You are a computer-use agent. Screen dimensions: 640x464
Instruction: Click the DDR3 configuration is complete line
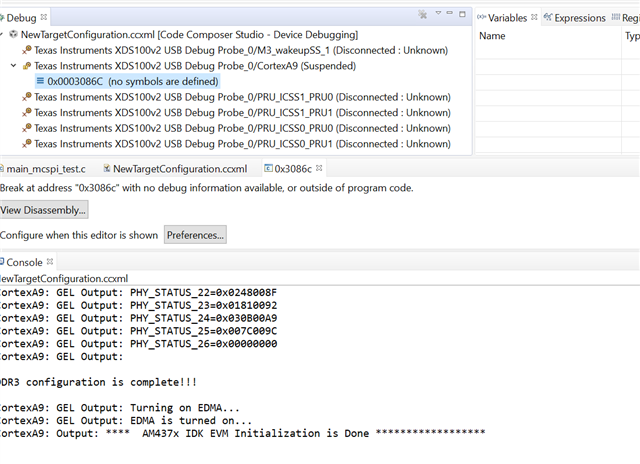tap(98, 382)
